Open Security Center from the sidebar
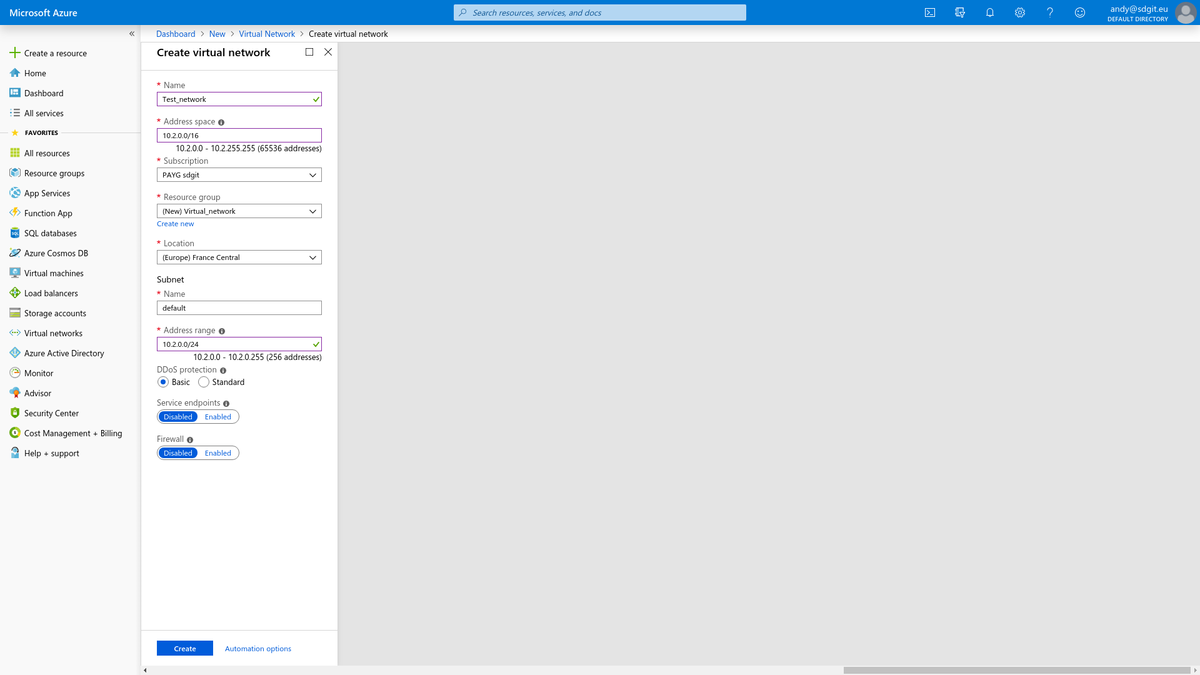 pos(50,412)
